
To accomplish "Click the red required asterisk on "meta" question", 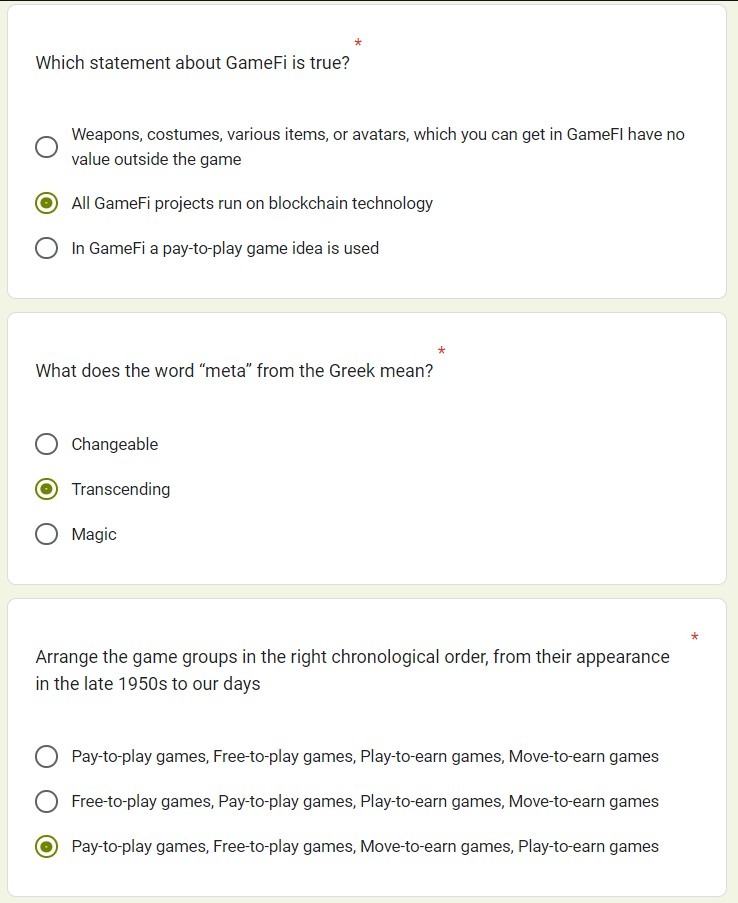I will (441, 351).
